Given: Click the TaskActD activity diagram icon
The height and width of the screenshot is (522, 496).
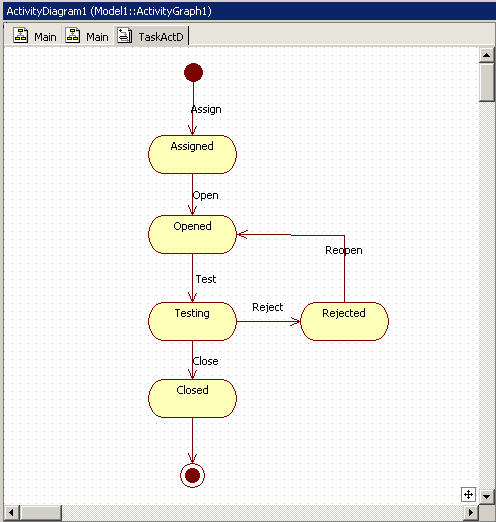Looking at the screenshot, I should 125,35.
